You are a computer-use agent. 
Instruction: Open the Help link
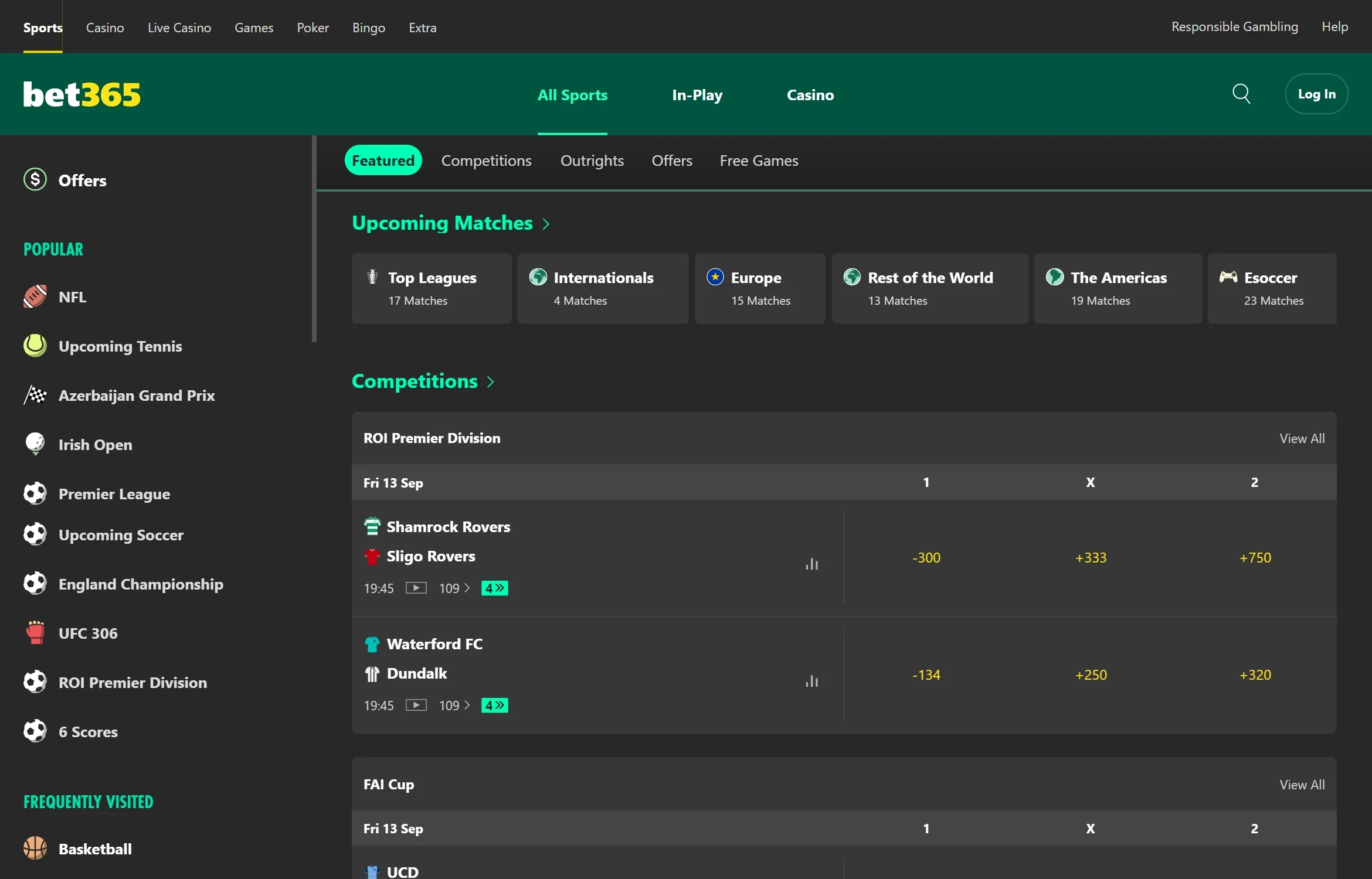(1334, 26)
